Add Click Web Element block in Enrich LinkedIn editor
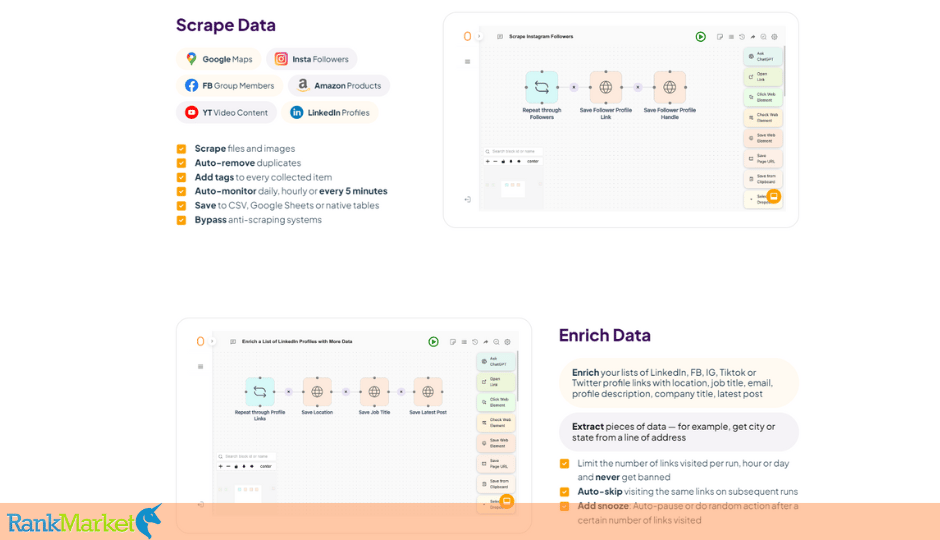The width and height of the screenshot is (940, 540). coord(496,402)
